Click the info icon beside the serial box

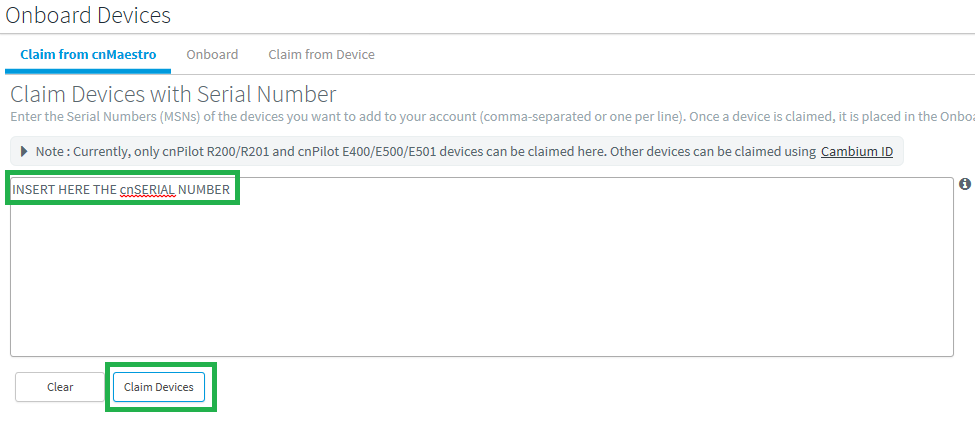point(965,184)
